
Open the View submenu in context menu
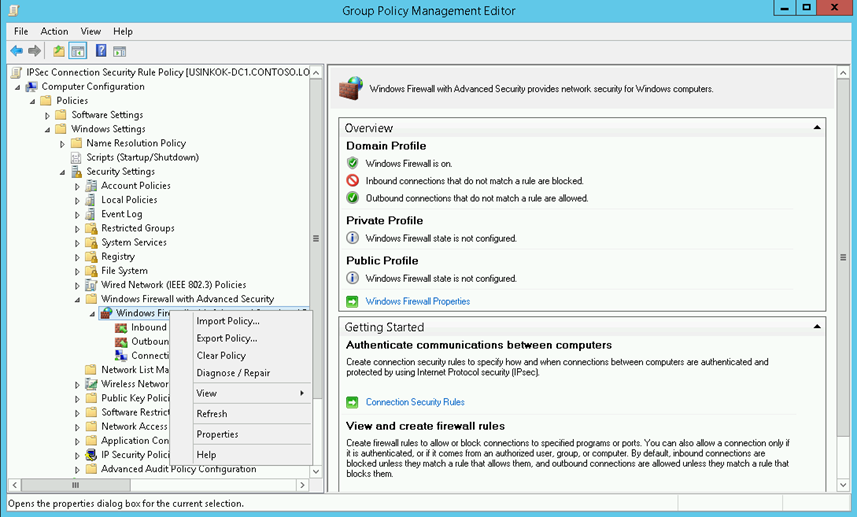pos(241,393)
